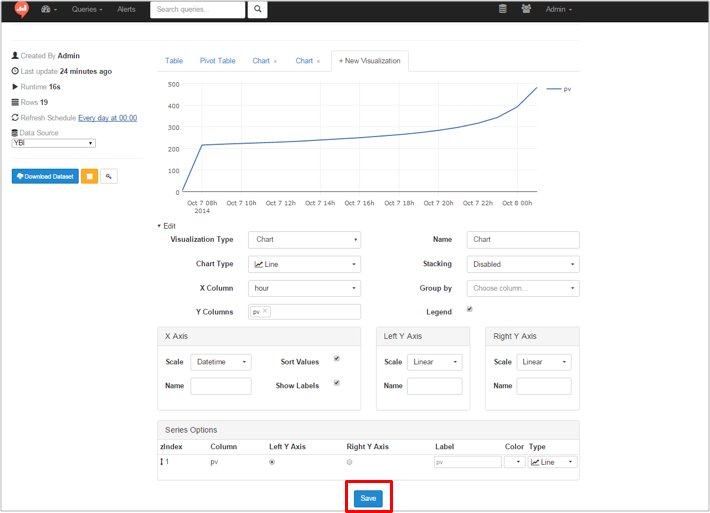Switch to the Pivot Table tab
The image size is (710, 513).
218,61
